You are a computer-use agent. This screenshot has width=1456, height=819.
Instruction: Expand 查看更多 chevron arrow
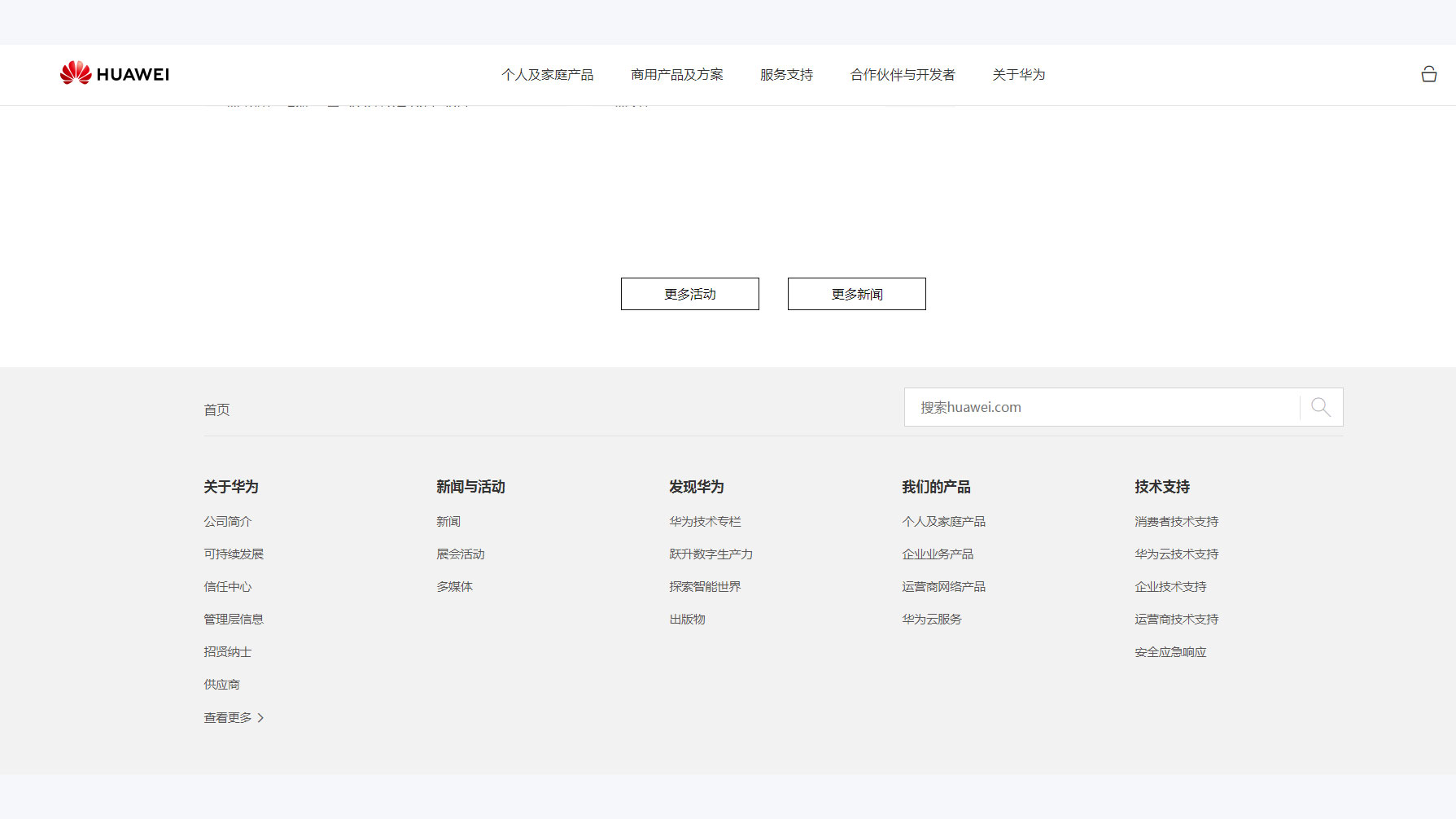(x=260, y=718)
